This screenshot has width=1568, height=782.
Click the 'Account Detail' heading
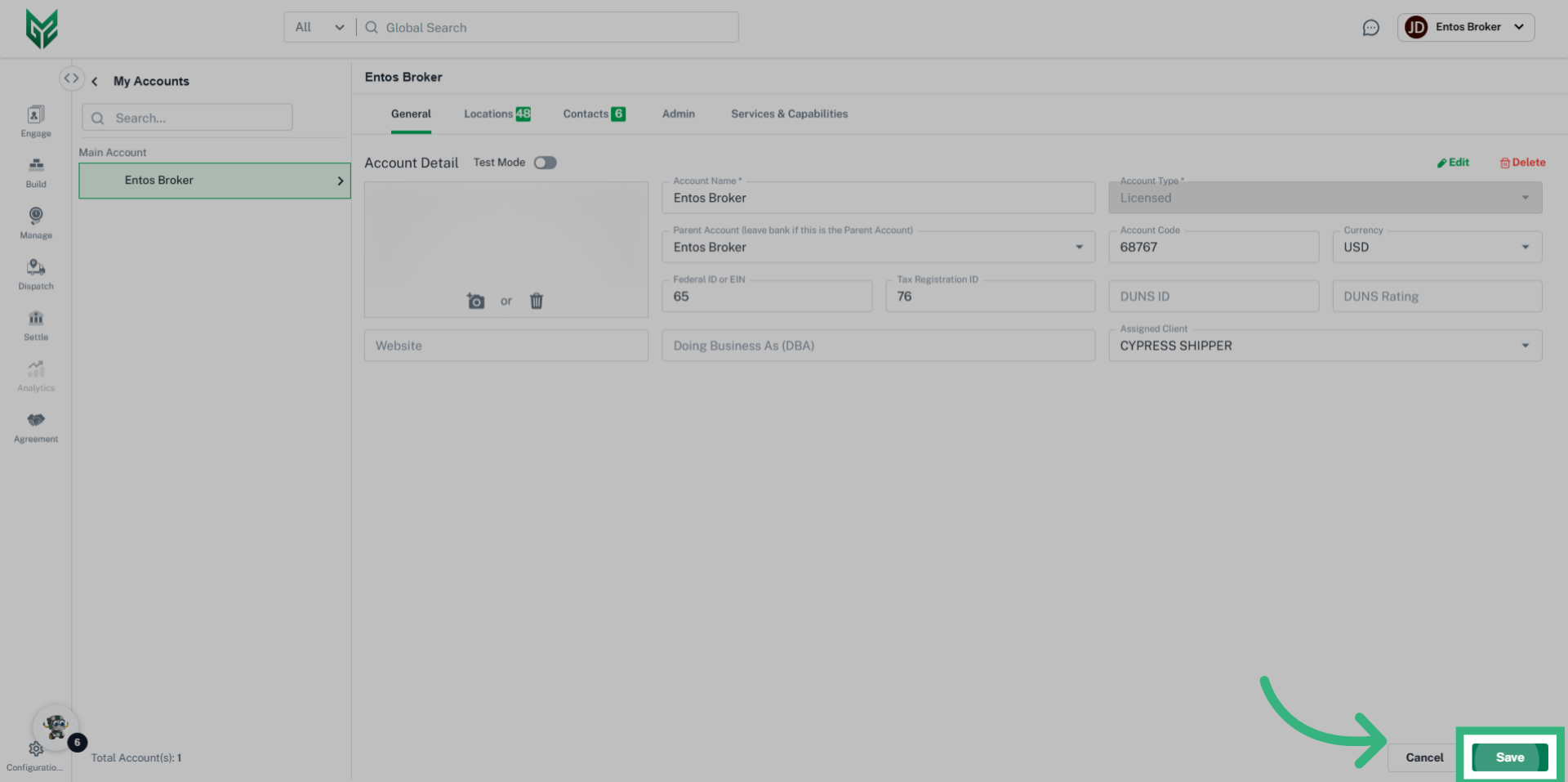click(412, 163)
